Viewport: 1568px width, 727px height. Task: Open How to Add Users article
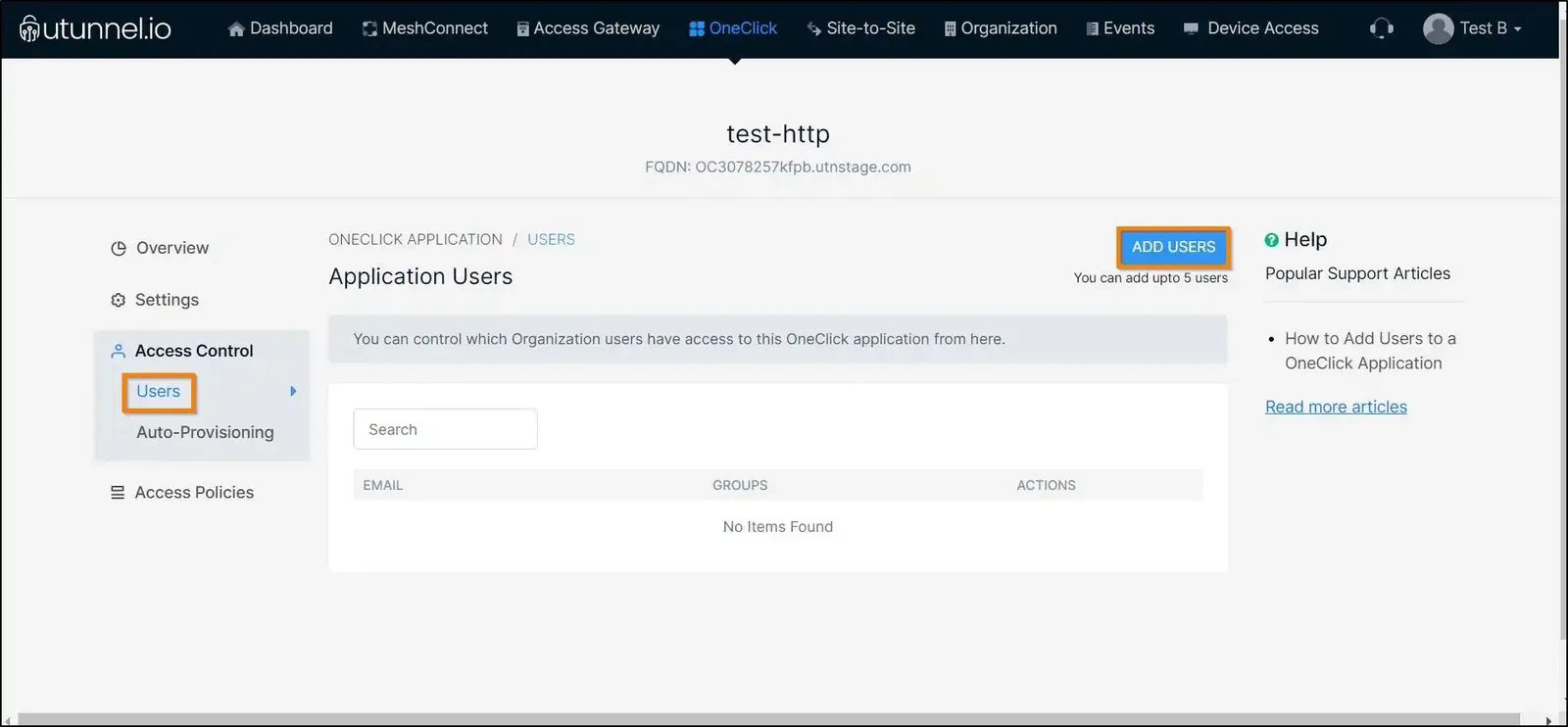(x=1370, y=351)
